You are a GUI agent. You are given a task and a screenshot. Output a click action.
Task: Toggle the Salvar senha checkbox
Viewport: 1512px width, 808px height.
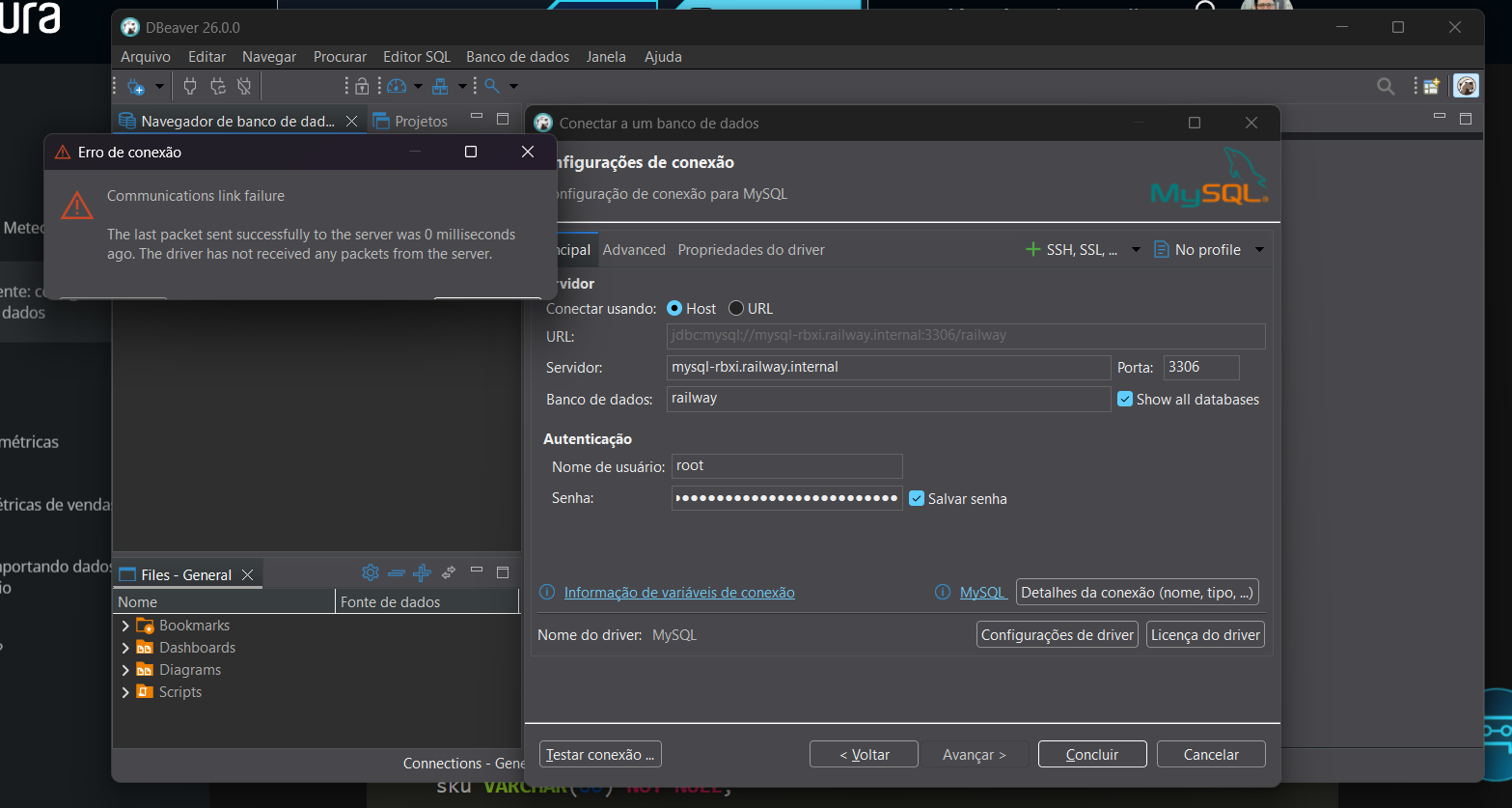[x=917, y=498]
